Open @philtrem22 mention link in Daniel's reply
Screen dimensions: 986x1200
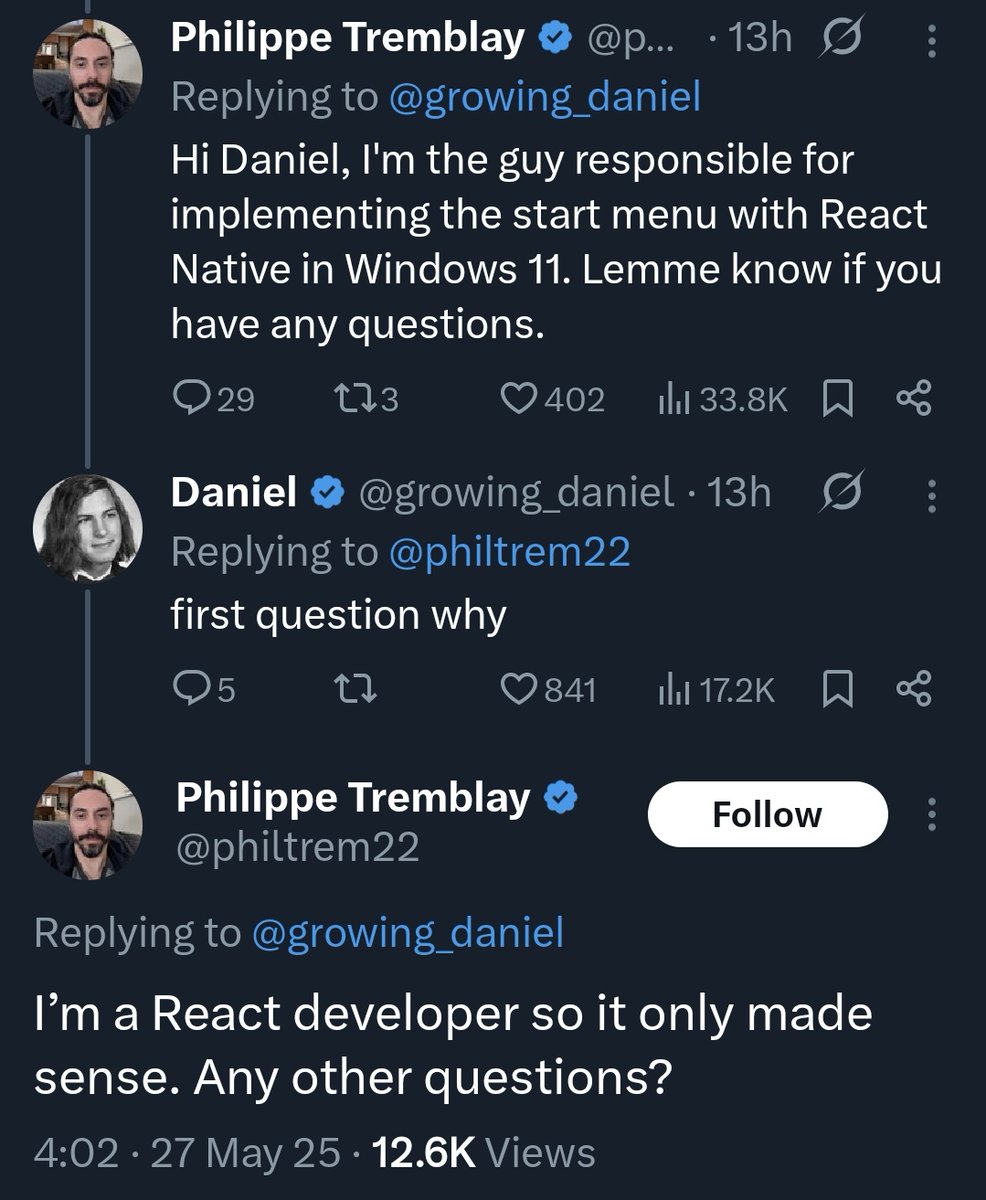[511, 551]
